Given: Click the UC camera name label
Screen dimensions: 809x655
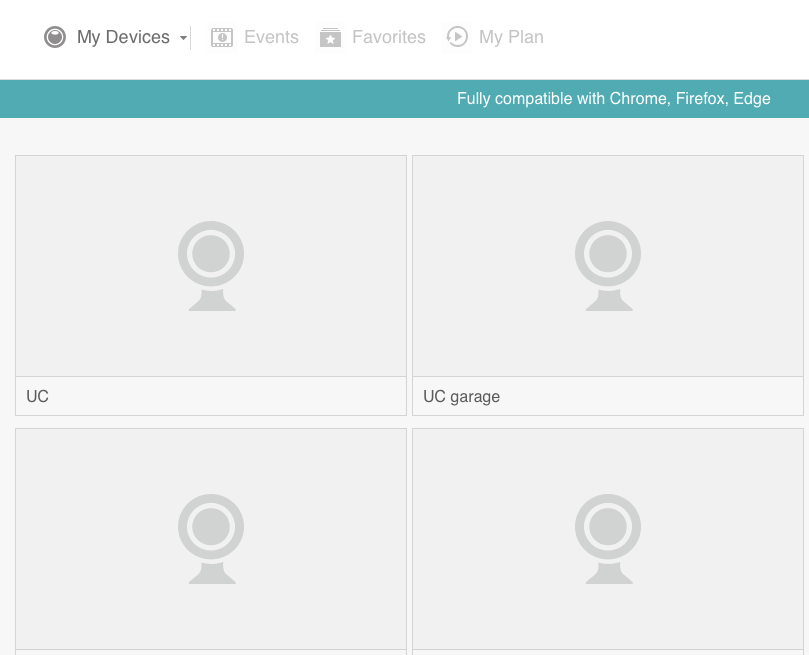Looking at the screenshot, I should 38,396.
